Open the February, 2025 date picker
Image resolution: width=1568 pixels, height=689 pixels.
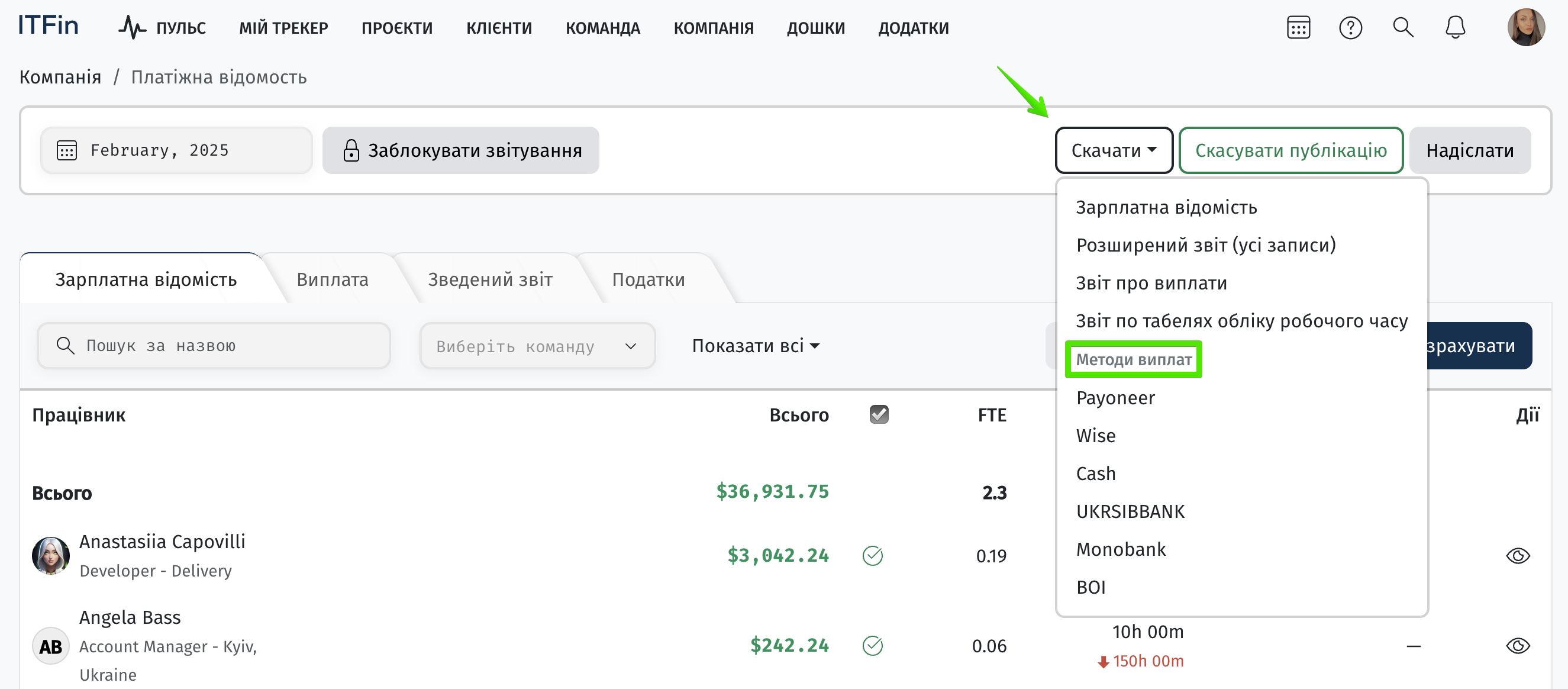176,150
